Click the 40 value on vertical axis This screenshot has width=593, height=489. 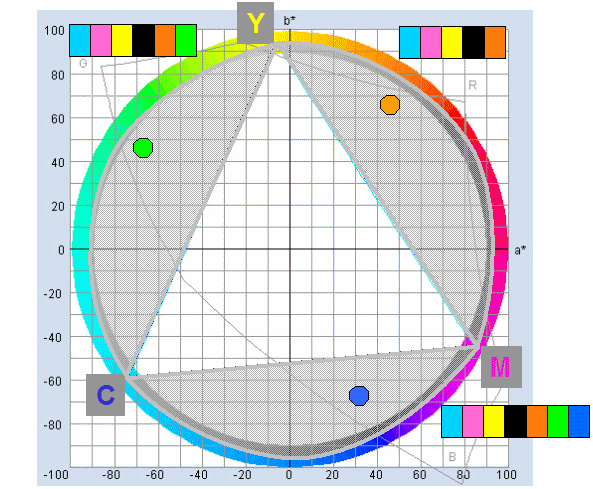click(57, 163)
